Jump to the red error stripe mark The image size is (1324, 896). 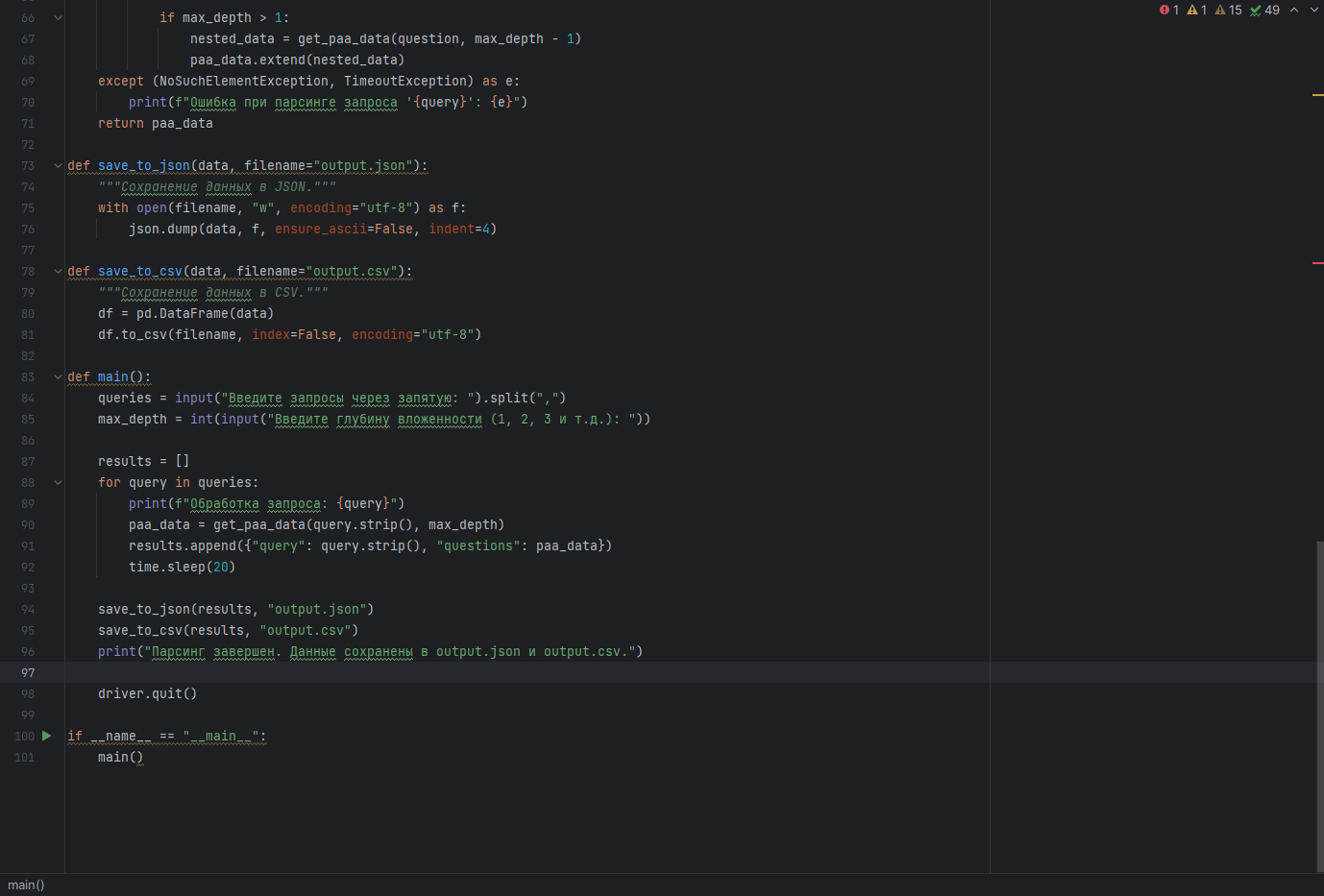pos(1317,262)
